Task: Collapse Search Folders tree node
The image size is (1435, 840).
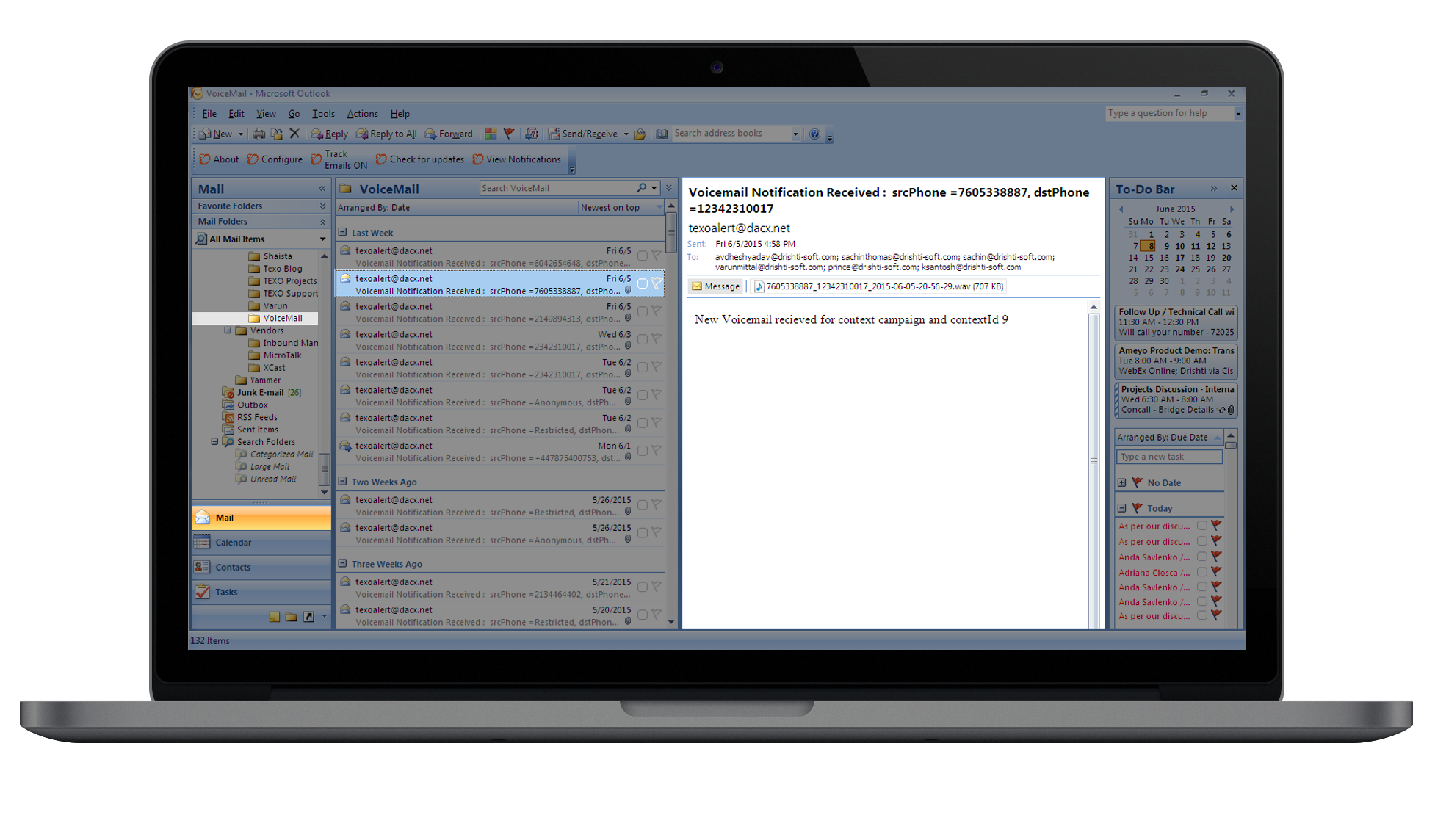Action: pos(214,442)
